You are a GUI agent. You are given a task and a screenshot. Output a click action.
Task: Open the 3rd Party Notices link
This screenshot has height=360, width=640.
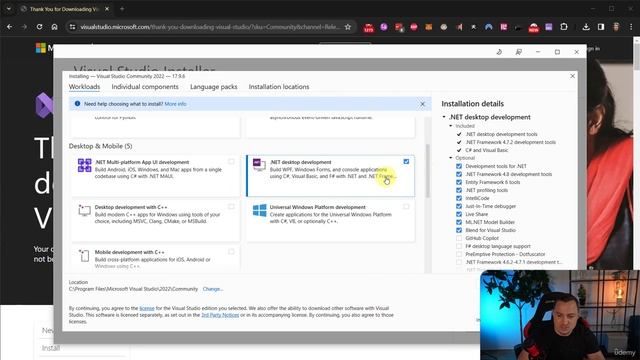220,315
